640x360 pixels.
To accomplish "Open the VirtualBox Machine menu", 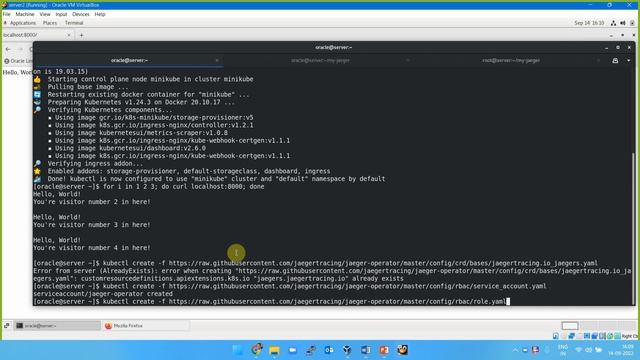I will (x=25, y=14).
